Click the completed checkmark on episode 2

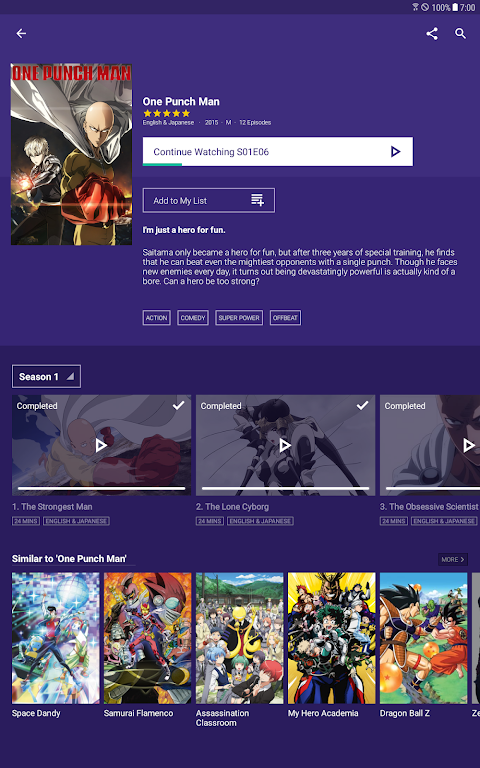click(362, 405)
